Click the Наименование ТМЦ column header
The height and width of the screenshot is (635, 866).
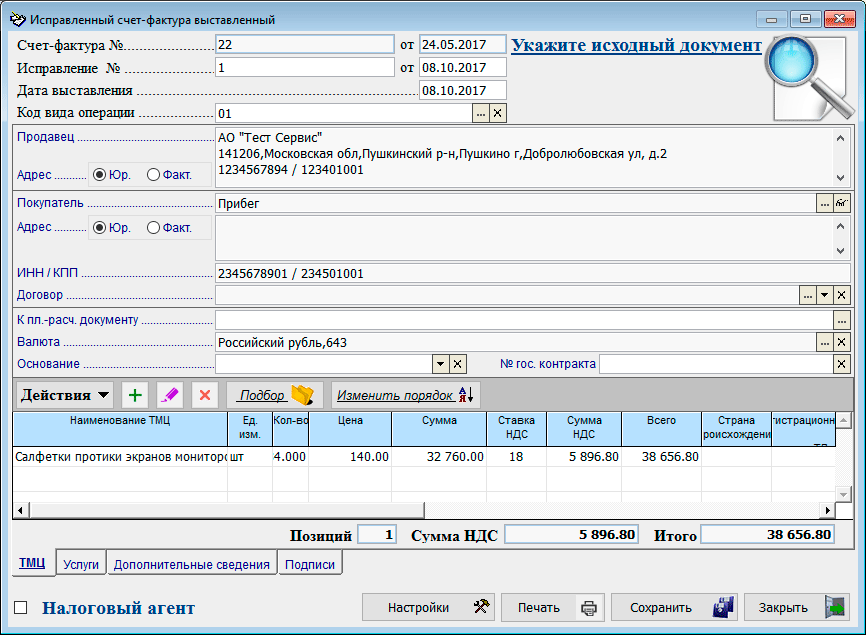[x=120, y=428]
